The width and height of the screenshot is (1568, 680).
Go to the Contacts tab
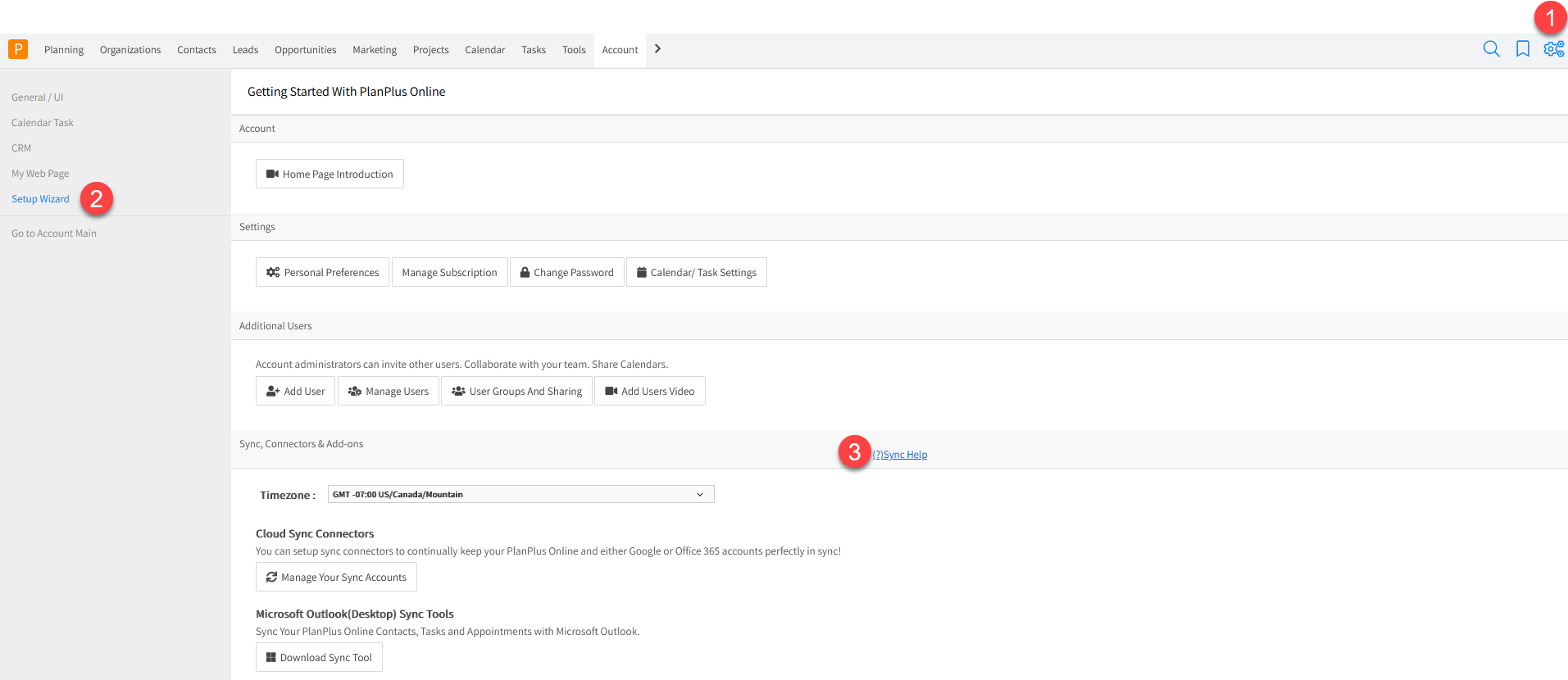(197, 50)
